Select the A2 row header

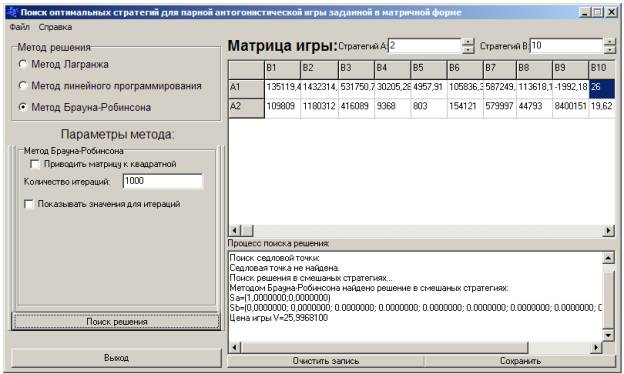[246, 108]
